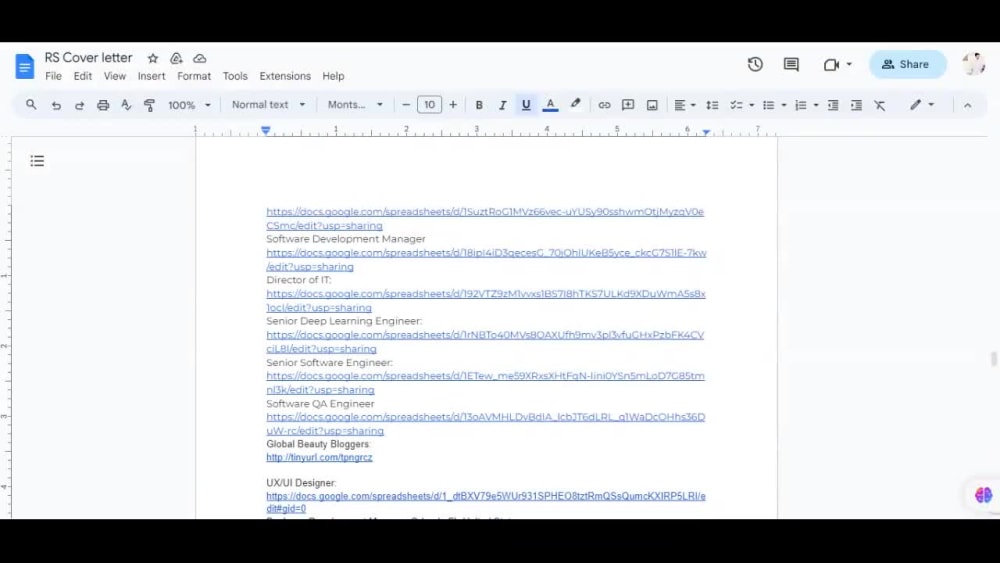
Task: Decrease the font size
Action: click(x=406, y=105)
